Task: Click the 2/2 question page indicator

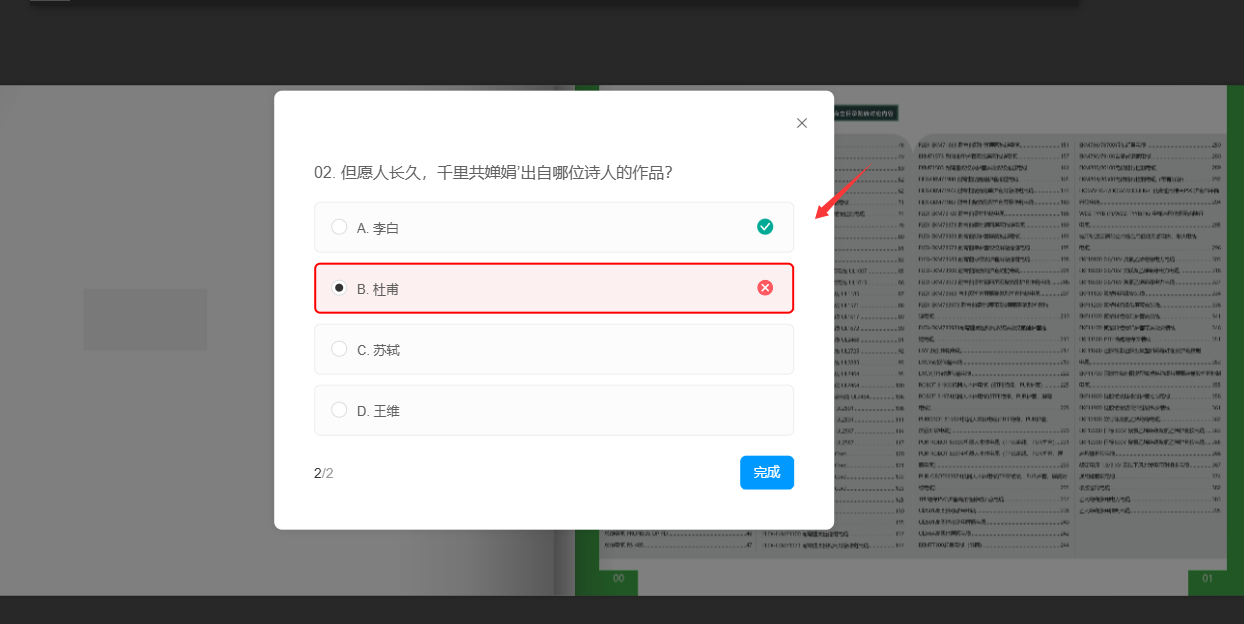Action: tap(323, 473)
